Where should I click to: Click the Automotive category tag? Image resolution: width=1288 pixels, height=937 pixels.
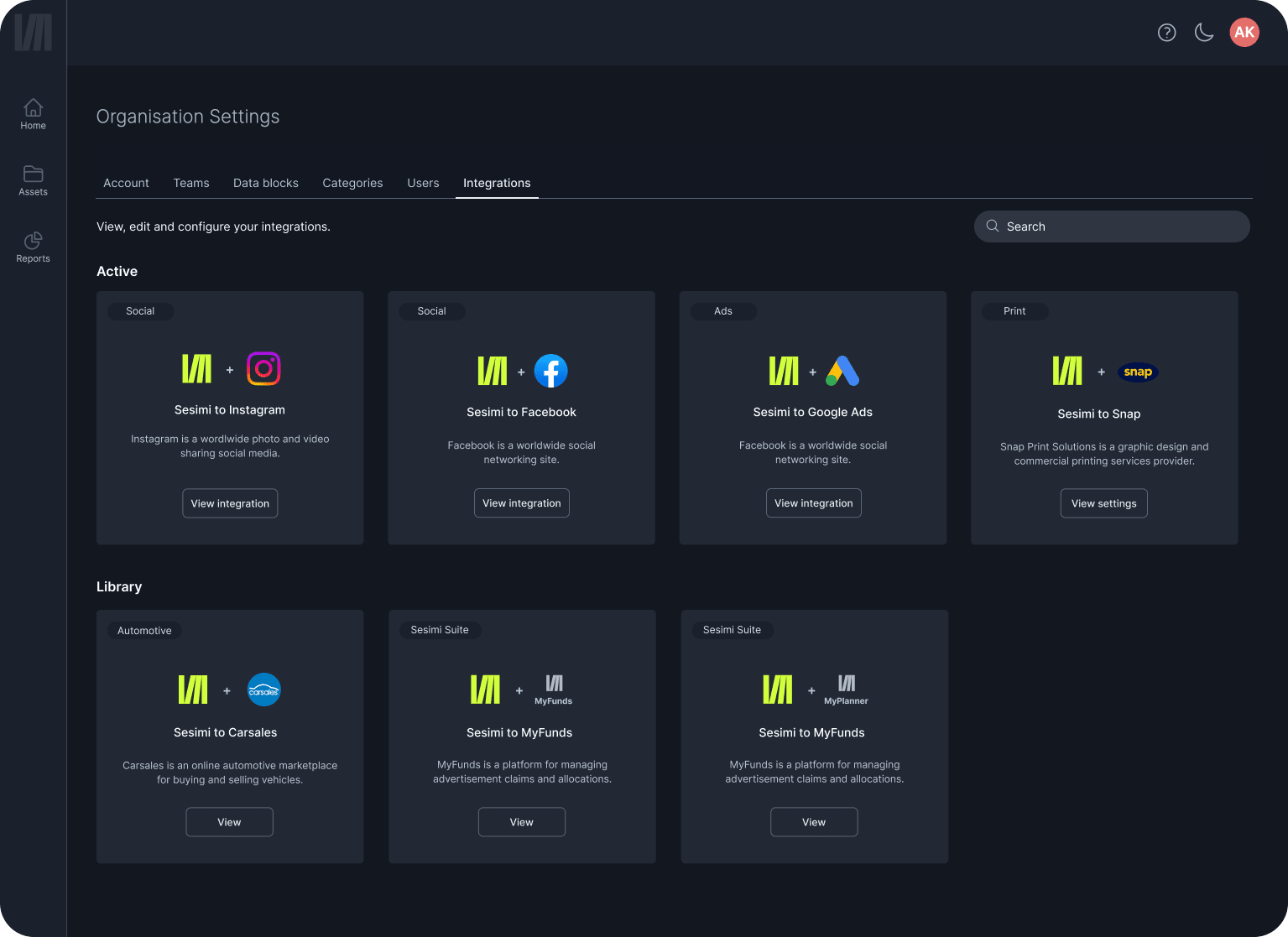pos(144,631)
